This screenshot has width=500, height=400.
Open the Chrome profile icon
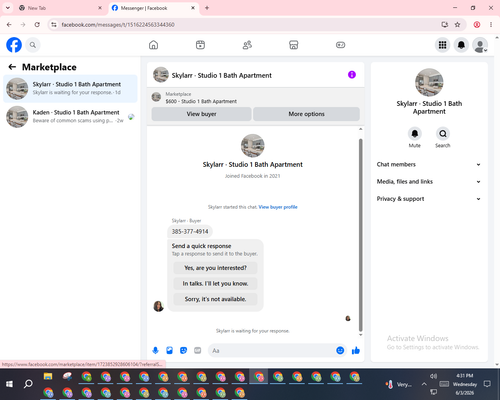click(477, 25)
